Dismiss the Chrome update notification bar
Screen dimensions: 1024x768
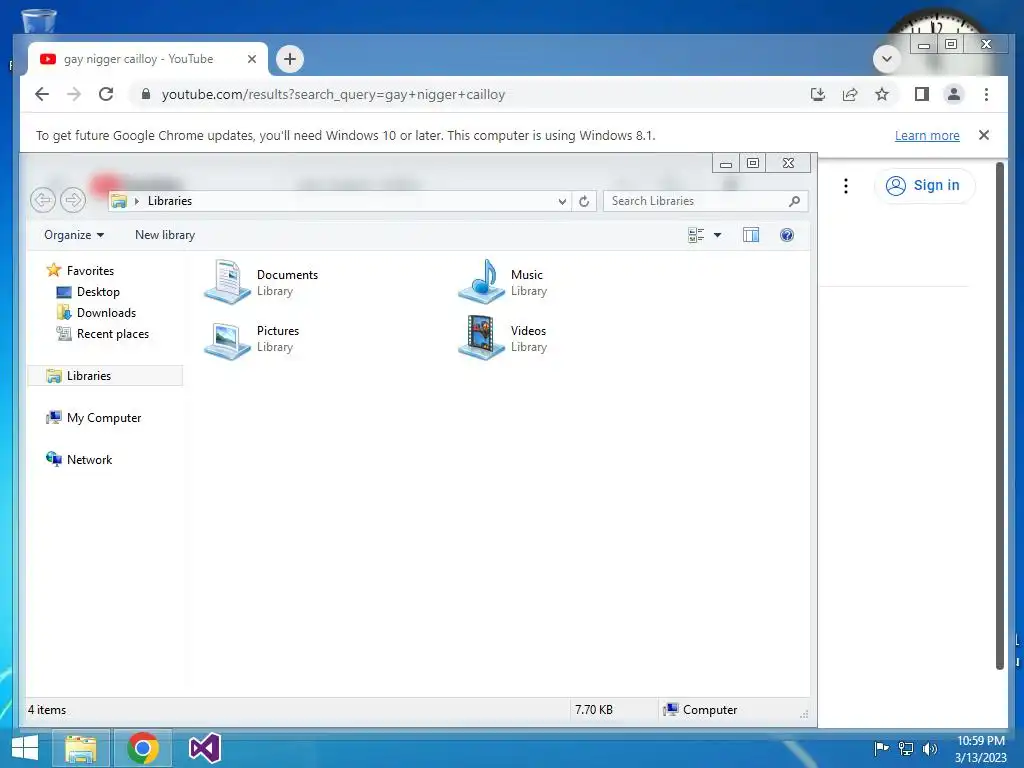[x=984, y=135]
